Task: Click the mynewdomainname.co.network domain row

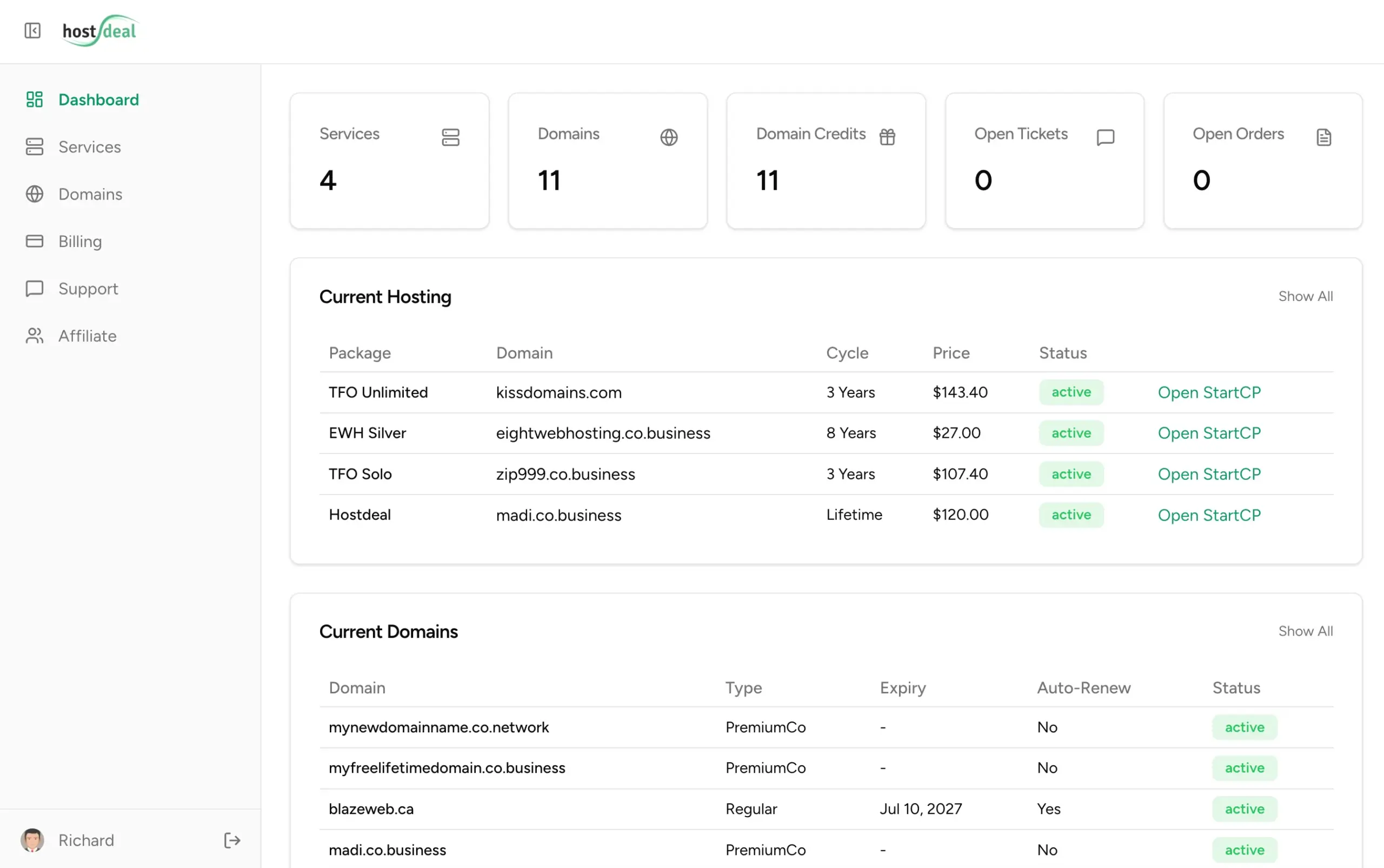Action: click(x=826, y=727)
